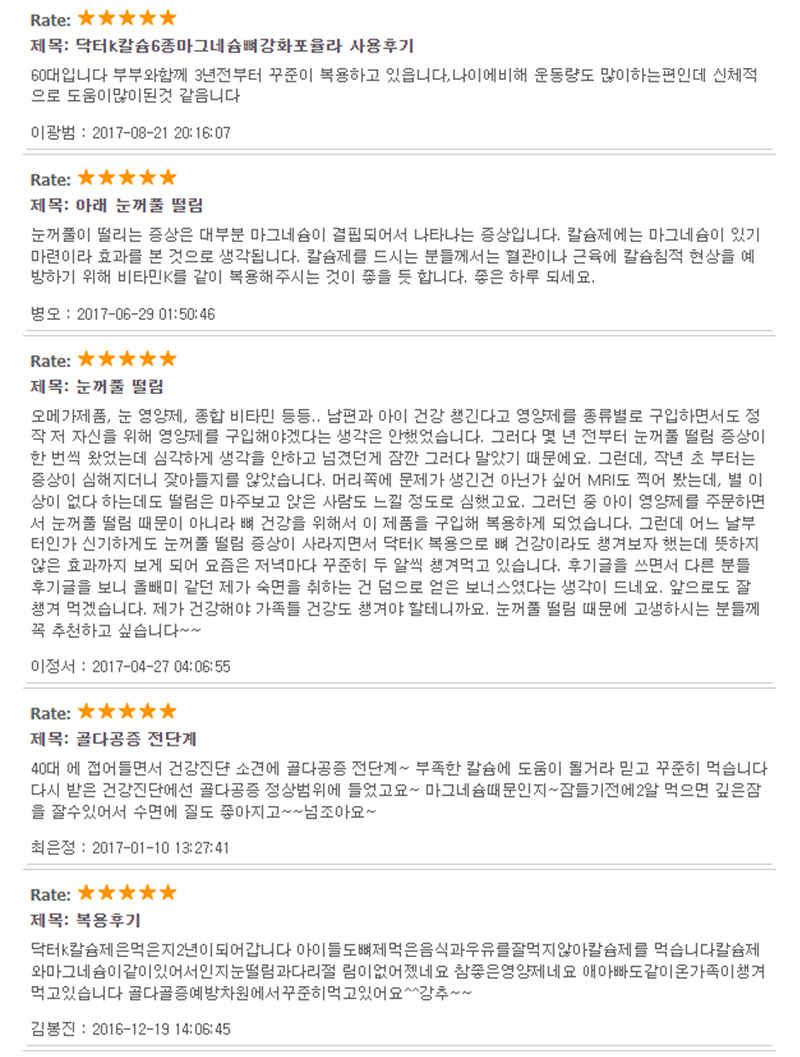Click the star rating of 병오's review
Screen dimensions: 800x1057
(x=127, y=178)
